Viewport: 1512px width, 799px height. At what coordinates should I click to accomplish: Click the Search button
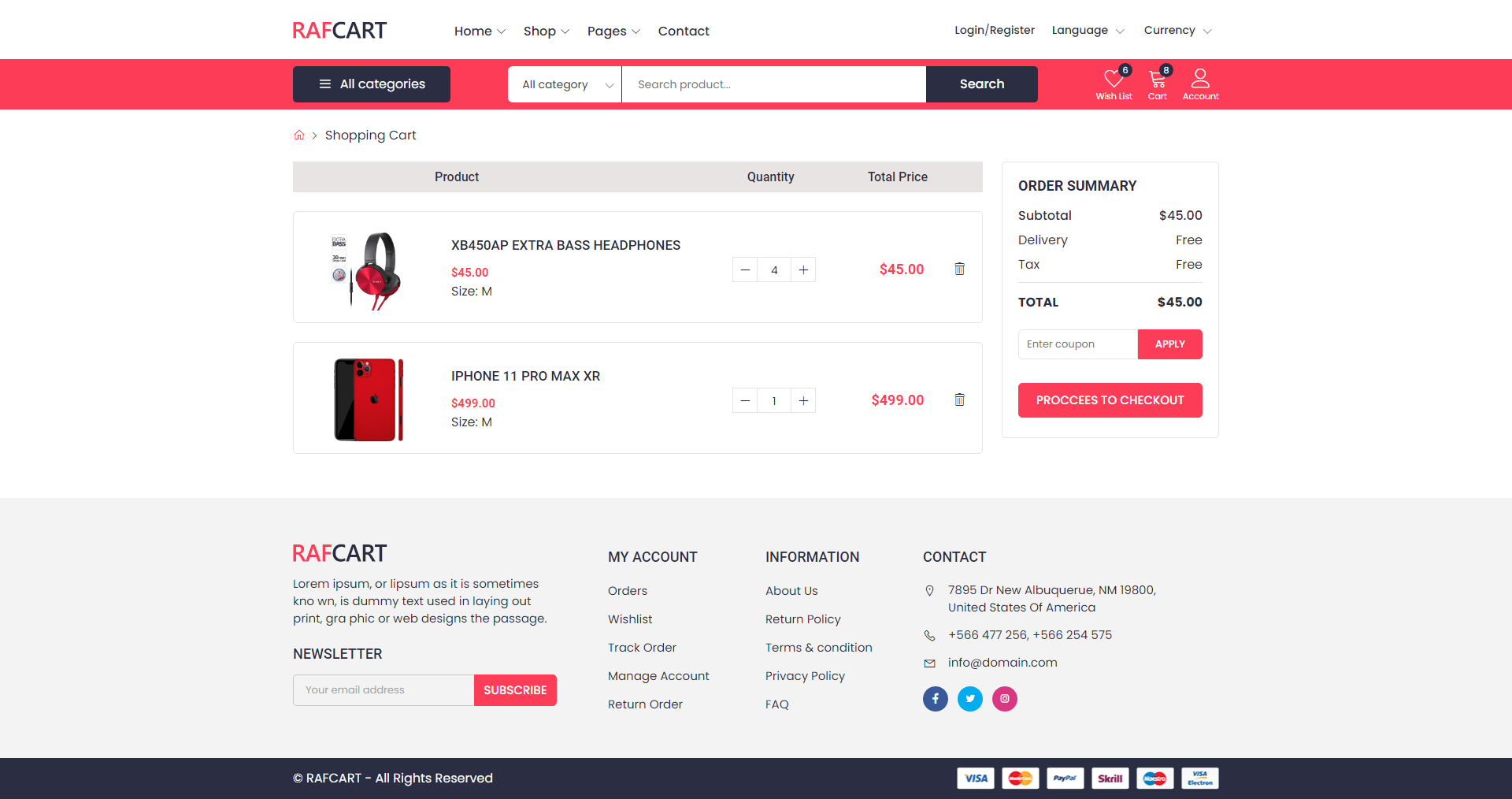(x=982, y=84)
